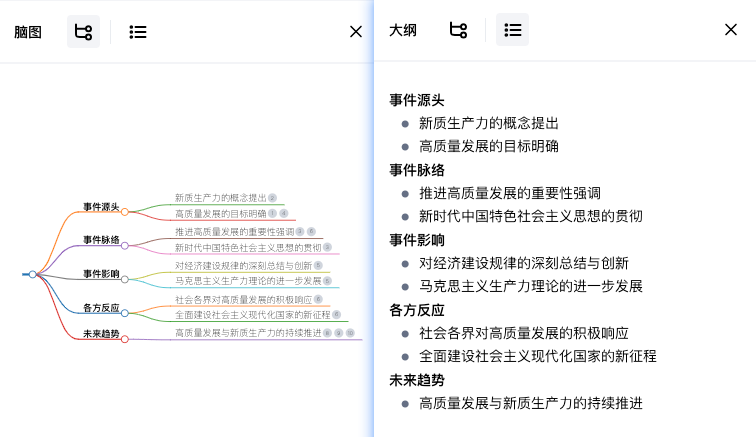Viewport: 756px width, 437px height.
Task: Switch to mind map view in 脑图 panel
Action: point(83,31)
